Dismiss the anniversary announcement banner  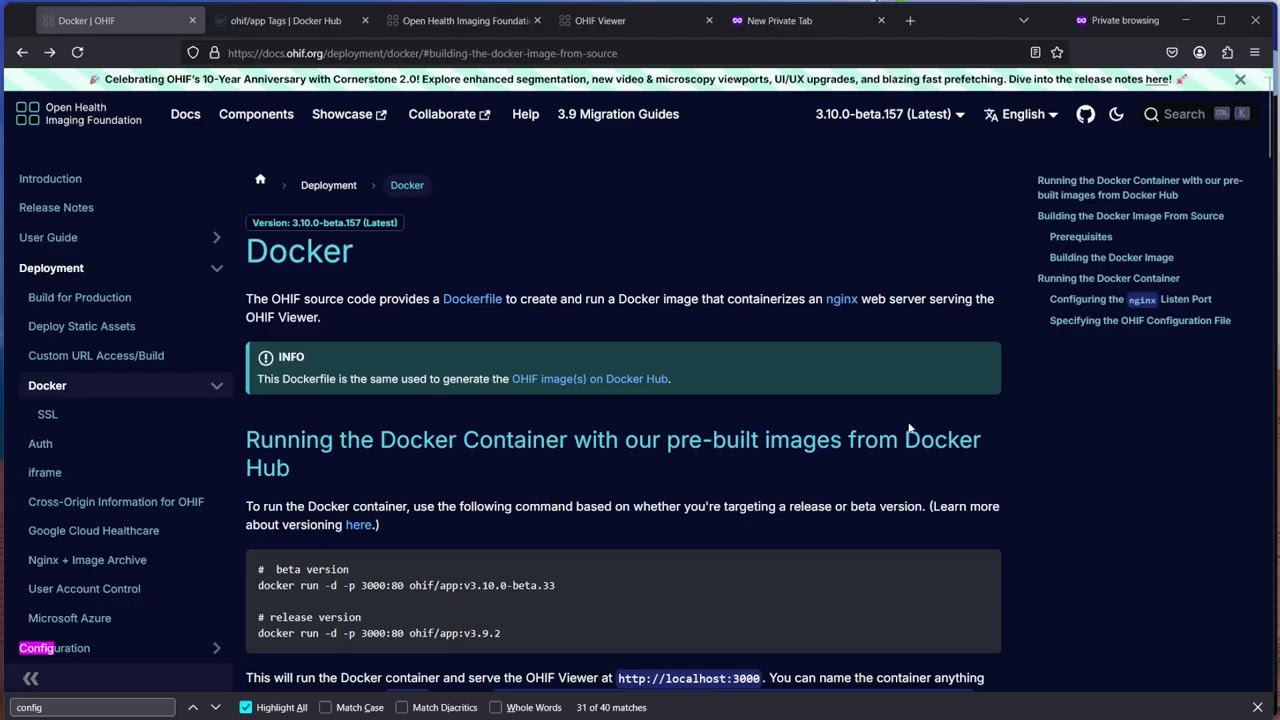click(1240, 79)
